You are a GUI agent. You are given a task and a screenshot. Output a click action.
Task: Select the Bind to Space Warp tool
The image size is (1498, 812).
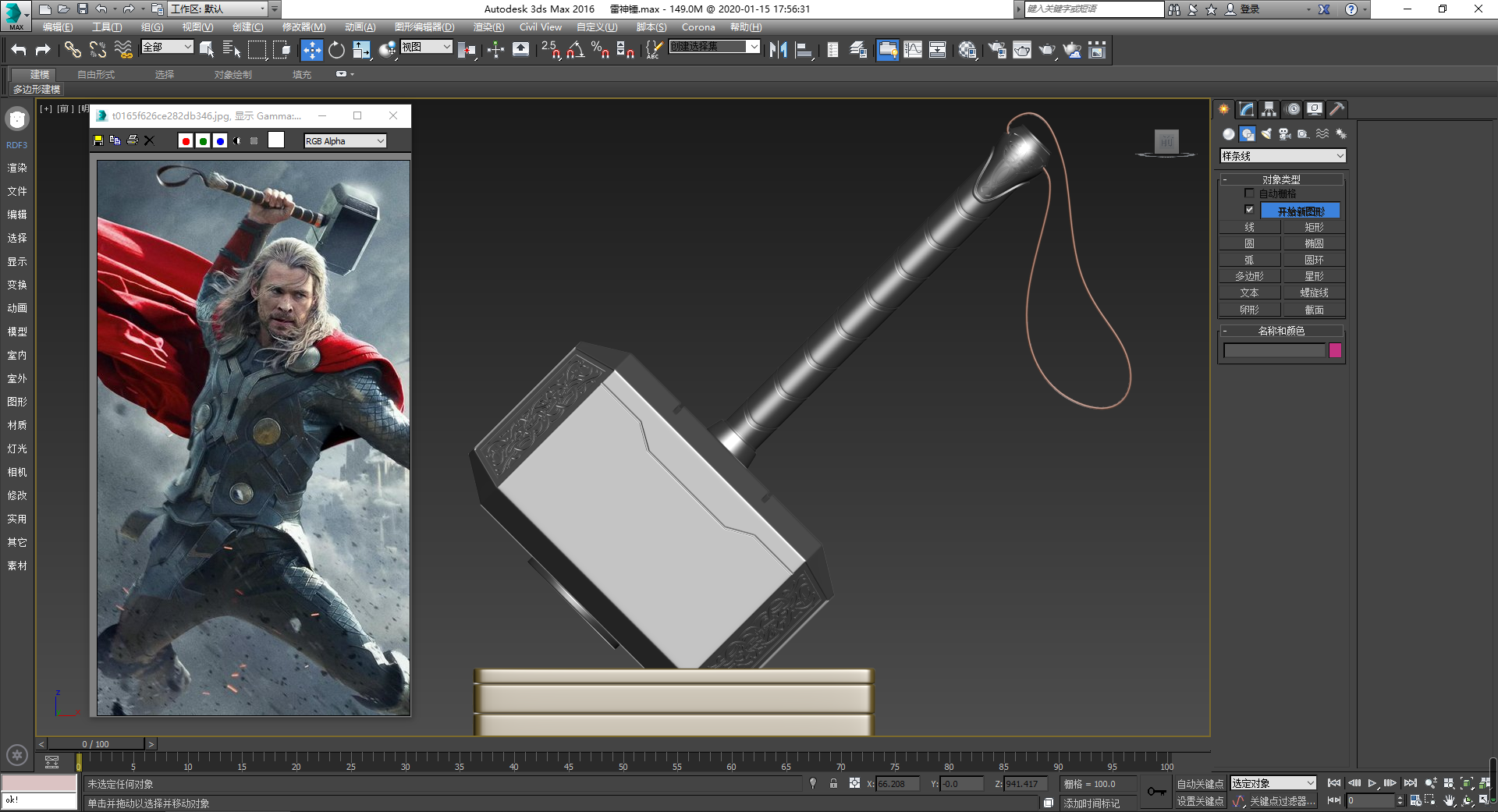point(123,50)
